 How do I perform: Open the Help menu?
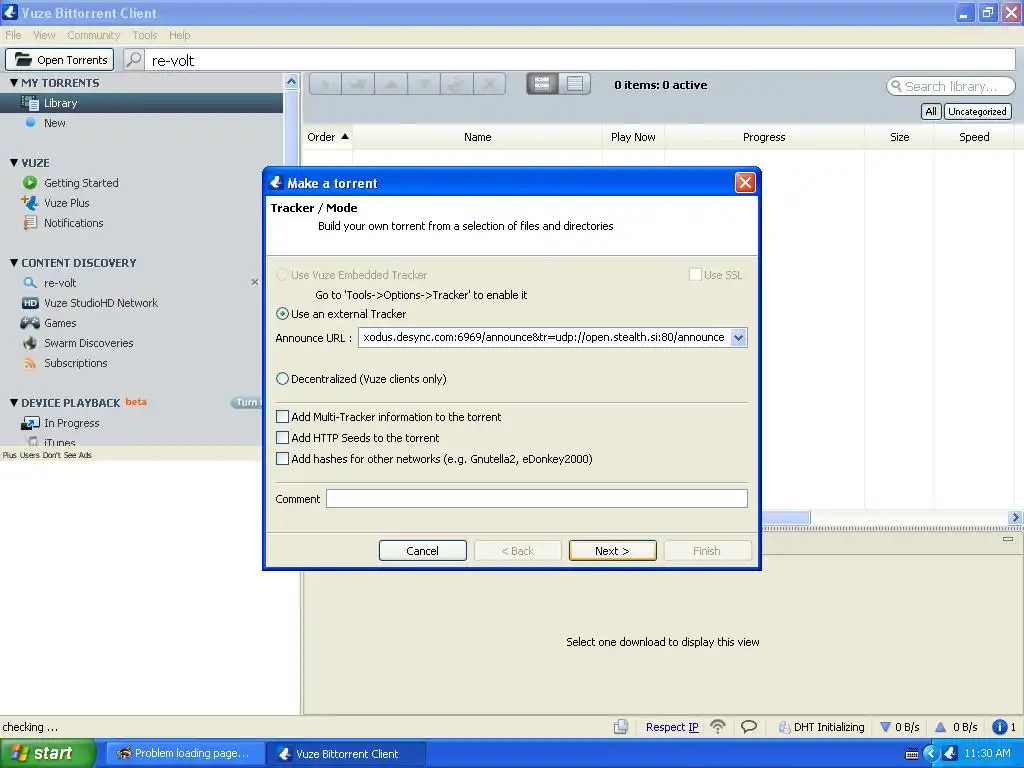pyautogui.click(x=180, y=35)
